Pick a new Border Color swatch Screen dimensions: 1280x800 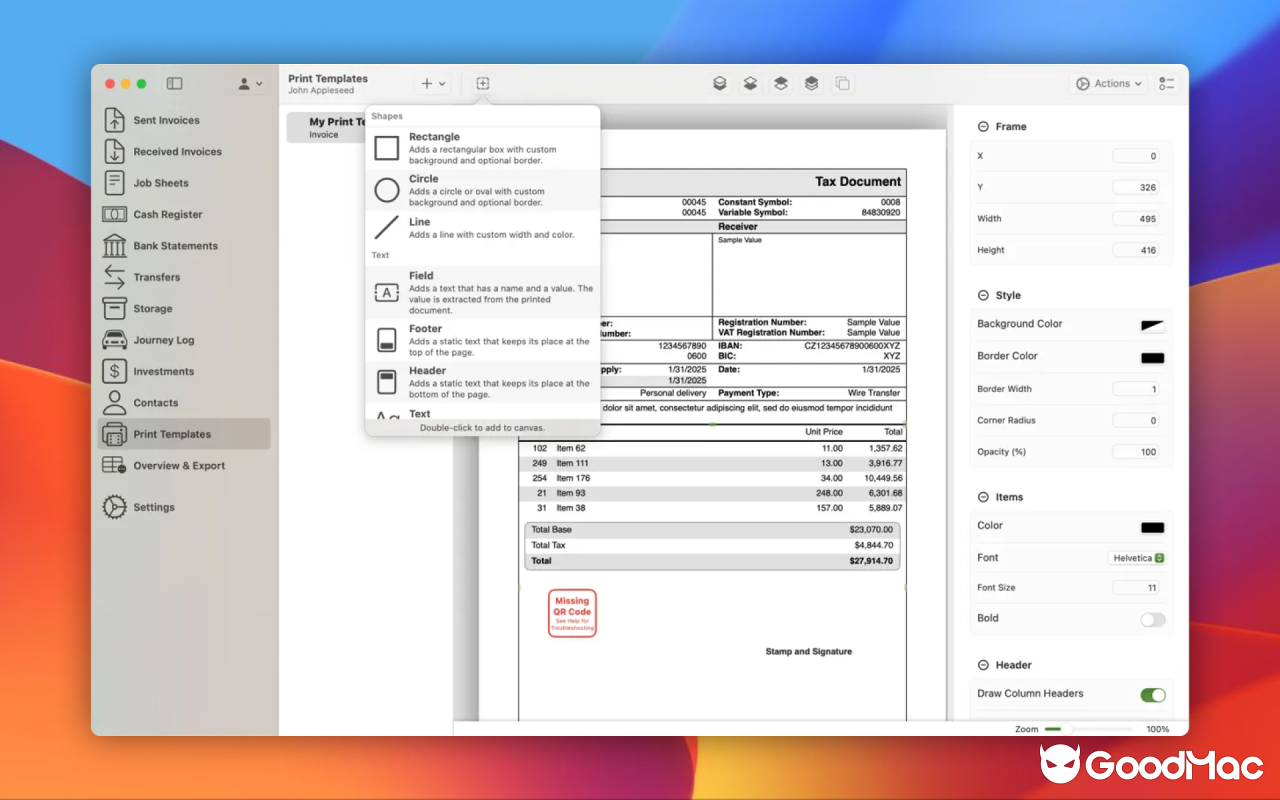(1151, 357)
